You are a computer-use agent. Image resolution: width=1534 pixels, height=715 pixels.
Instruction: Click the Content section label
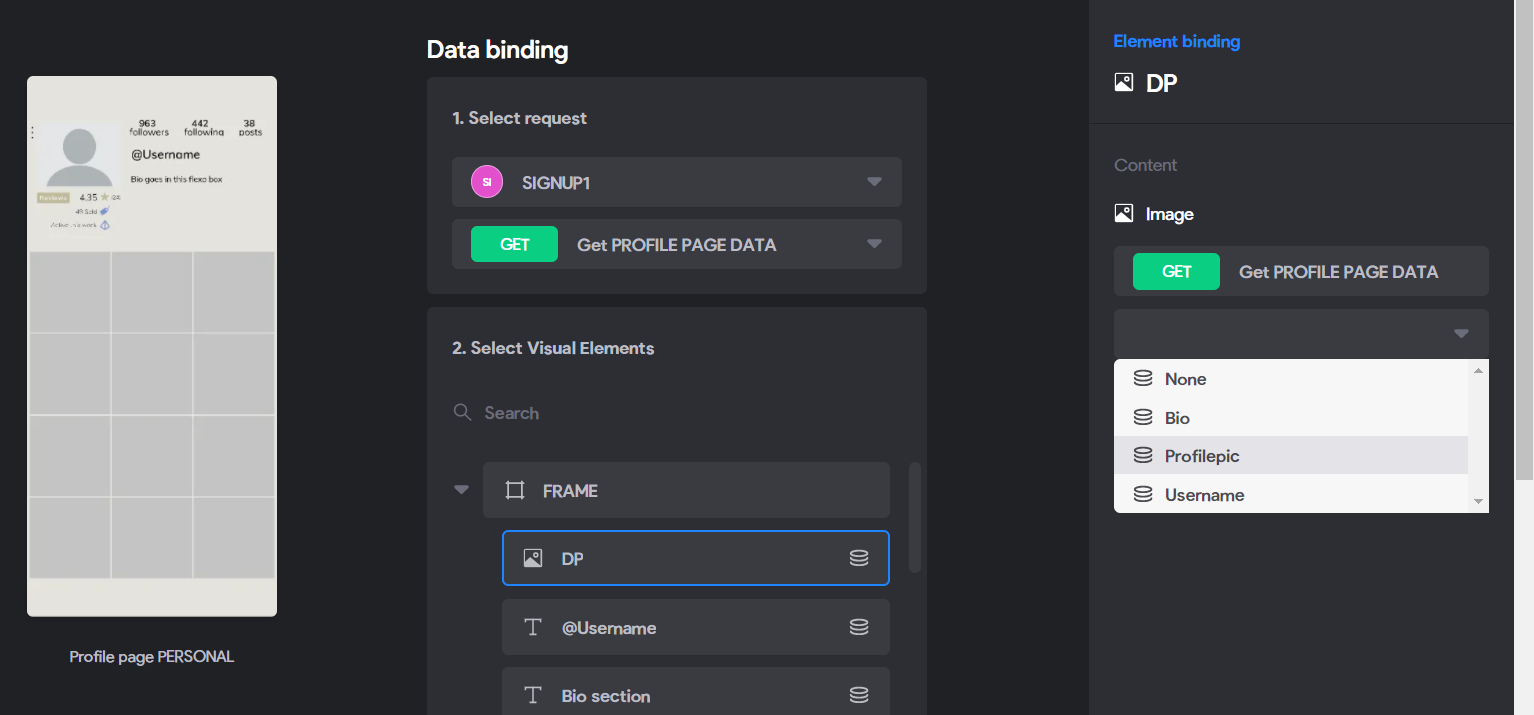1145,165
